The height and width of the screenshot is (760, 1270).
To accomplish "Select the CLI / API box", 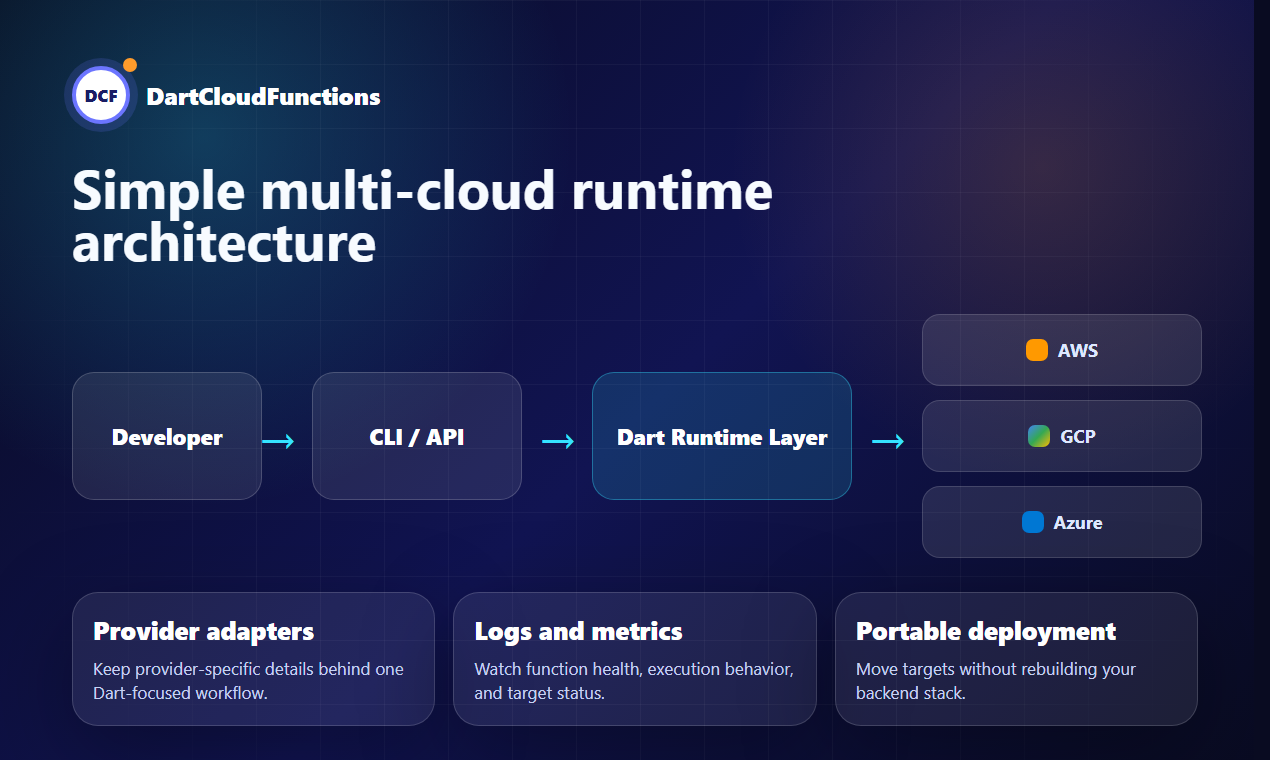I will 417,436.
